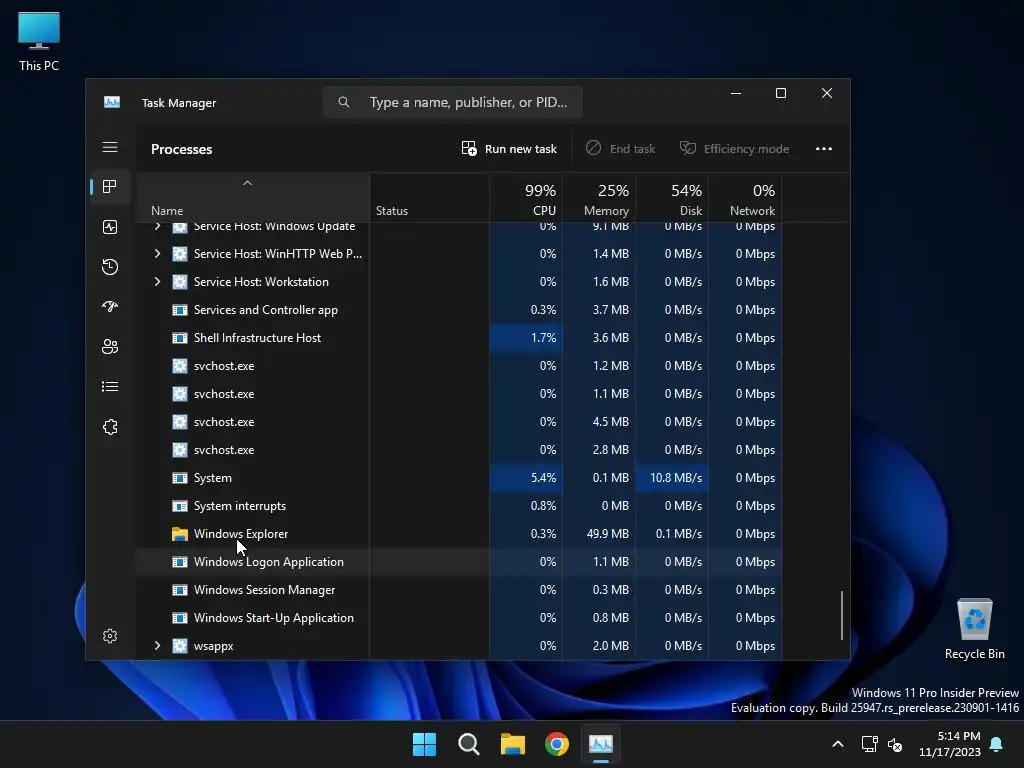
Task: Sort by the CPU column header
Action: click(526, 197)
